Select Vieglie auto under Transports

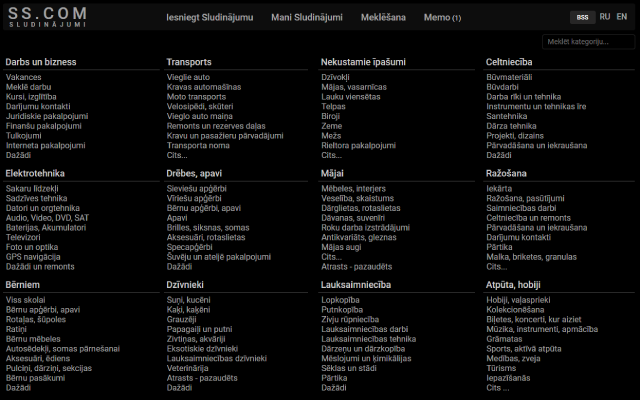point(188,77)
